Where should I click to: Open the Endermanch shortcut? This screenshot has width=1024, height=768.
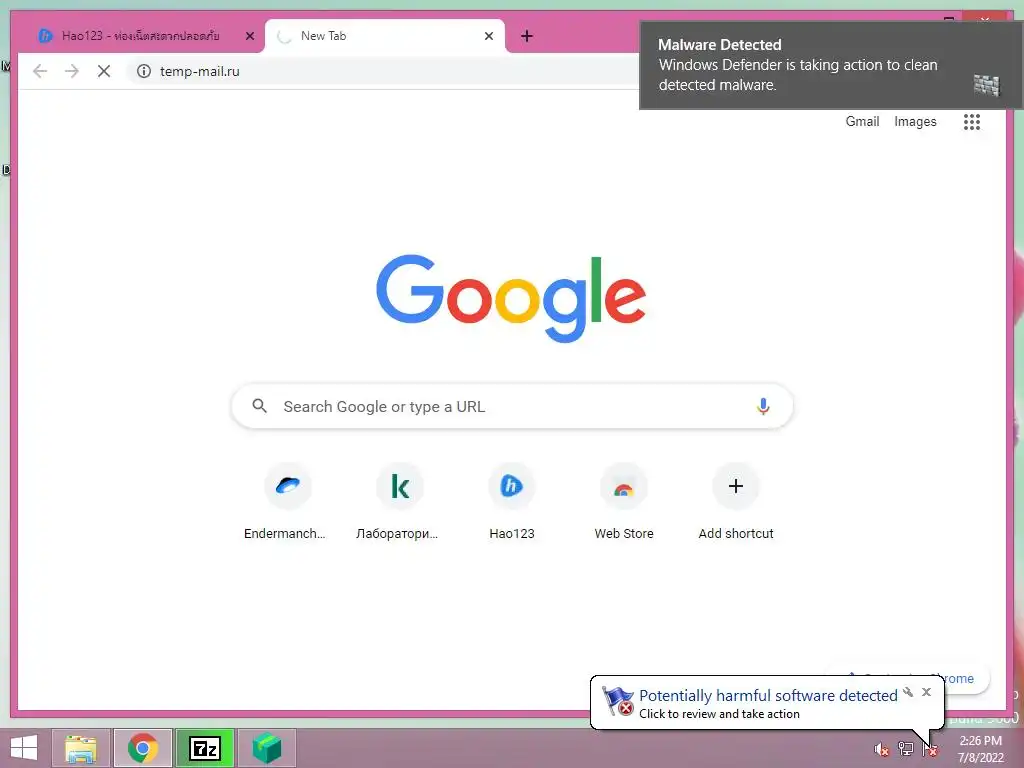point(287,502)
